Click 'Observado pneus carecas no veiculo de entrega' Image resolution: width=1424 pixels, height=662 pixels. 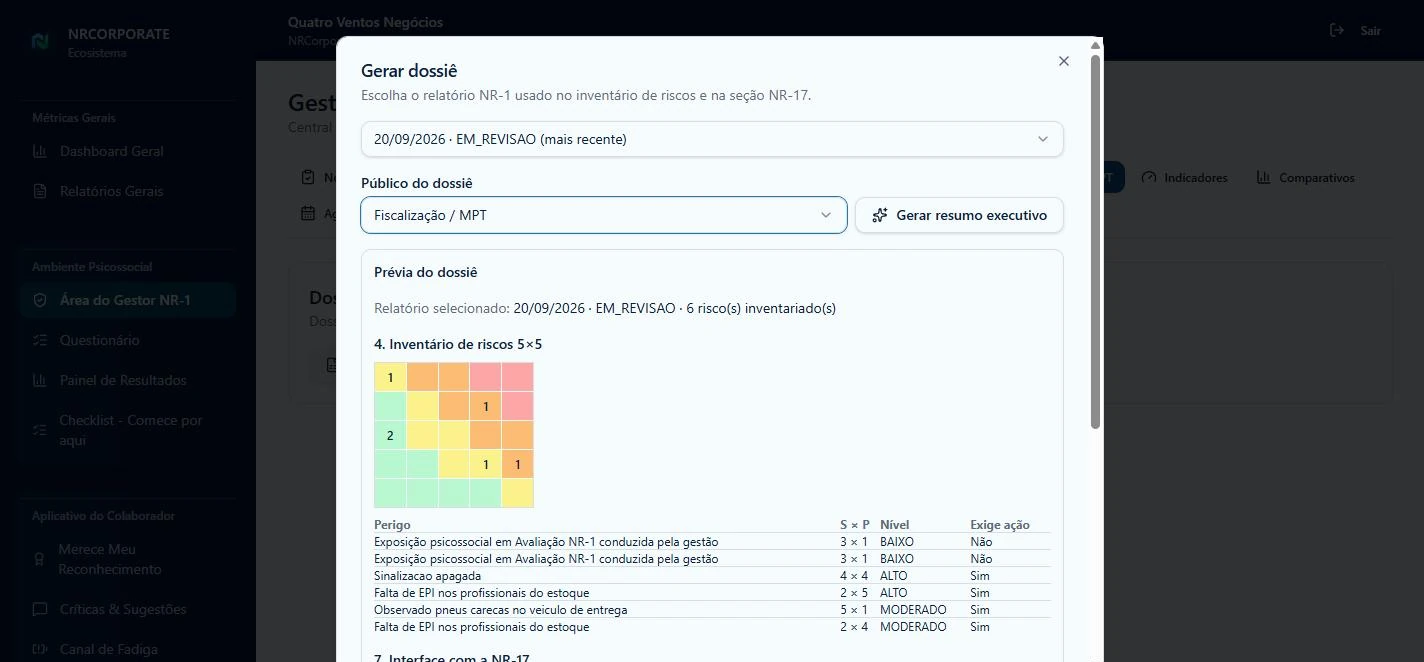(x=501, y=610)
